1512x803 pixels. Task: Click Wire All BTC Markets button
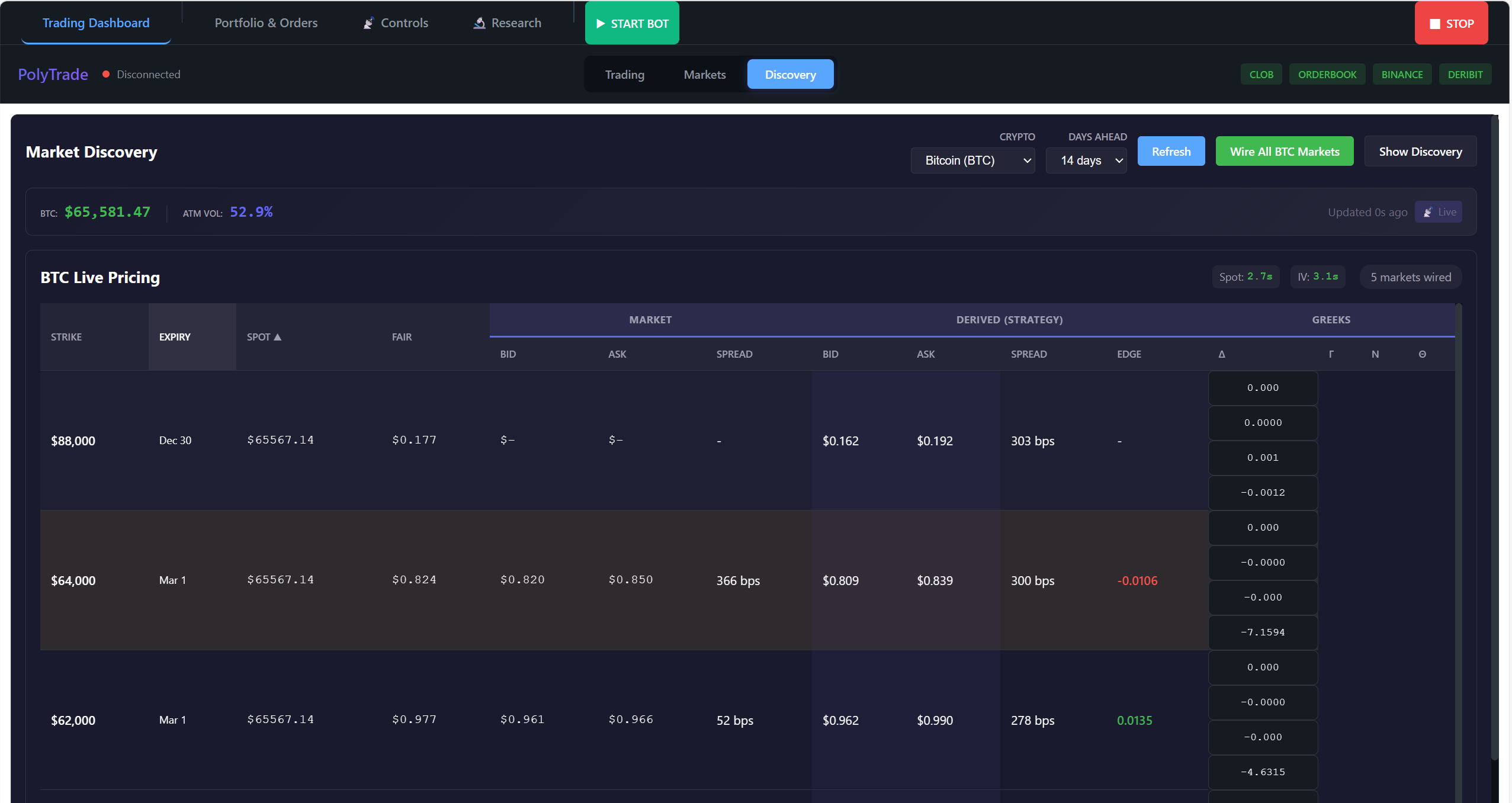pos(1285,151)
